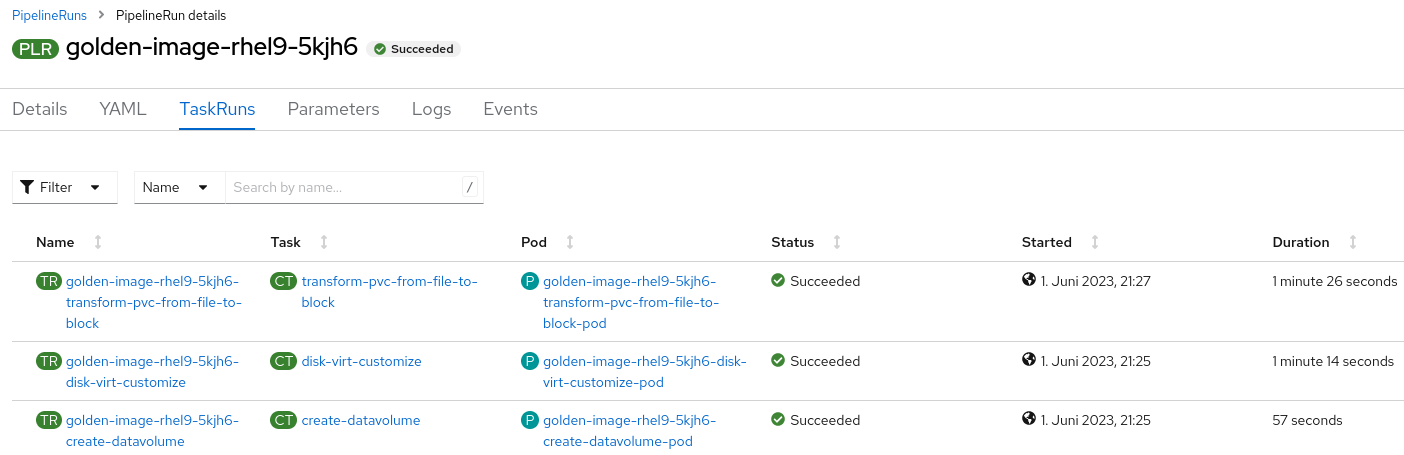1404x455 pixels.
Task: Click TR badge of create-datavolume taskrun
Action: point(49,421)
